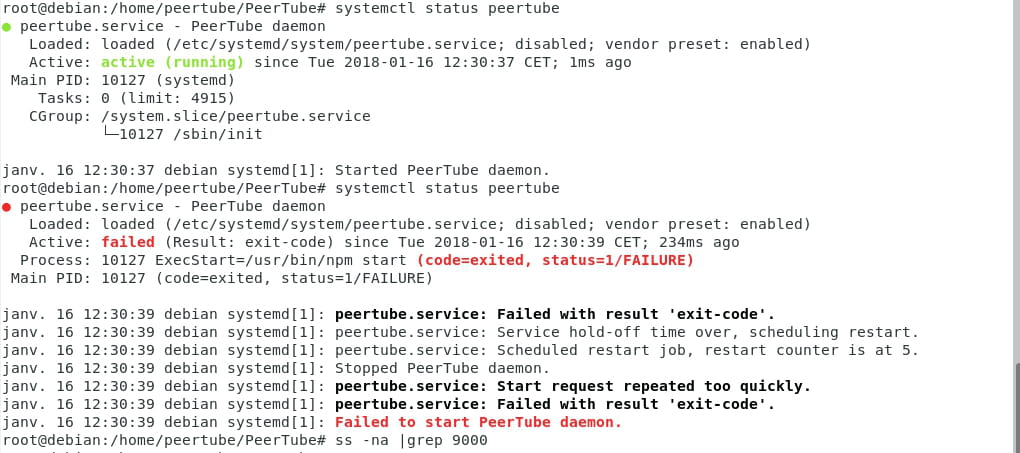Click 'Service hold-off time over, scheduling restart.' line
The height and width of the screenshot is (453, 1020).
click(708, 332)
